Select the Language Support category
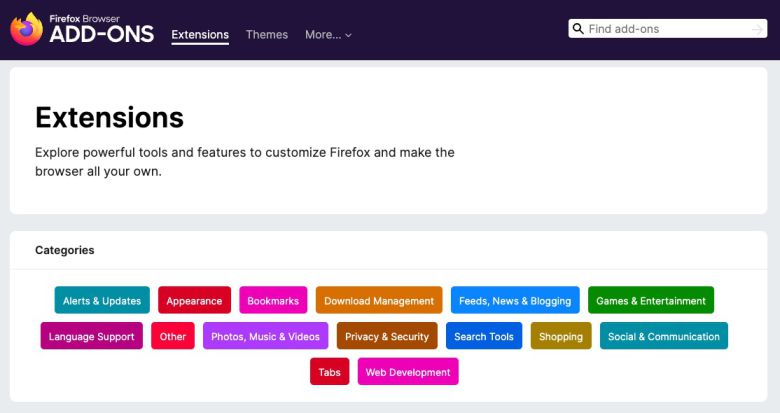The height and width of the screenshot is (413, 780). pyautogui.click(x=92, y=337)
